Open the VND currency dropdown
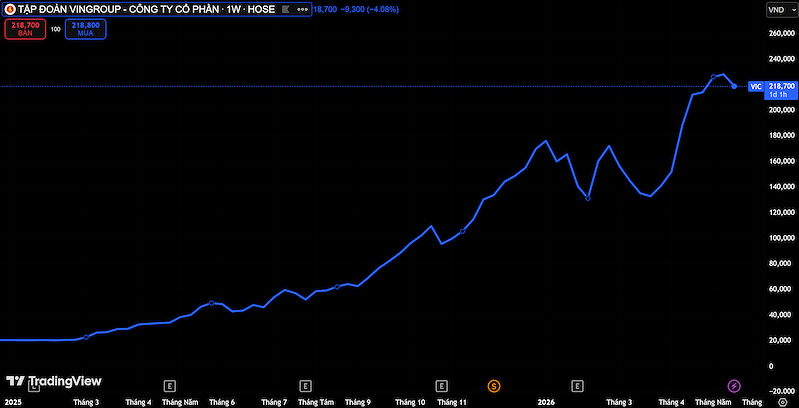This screenshot has height=408, width=799. pos(780,10)
